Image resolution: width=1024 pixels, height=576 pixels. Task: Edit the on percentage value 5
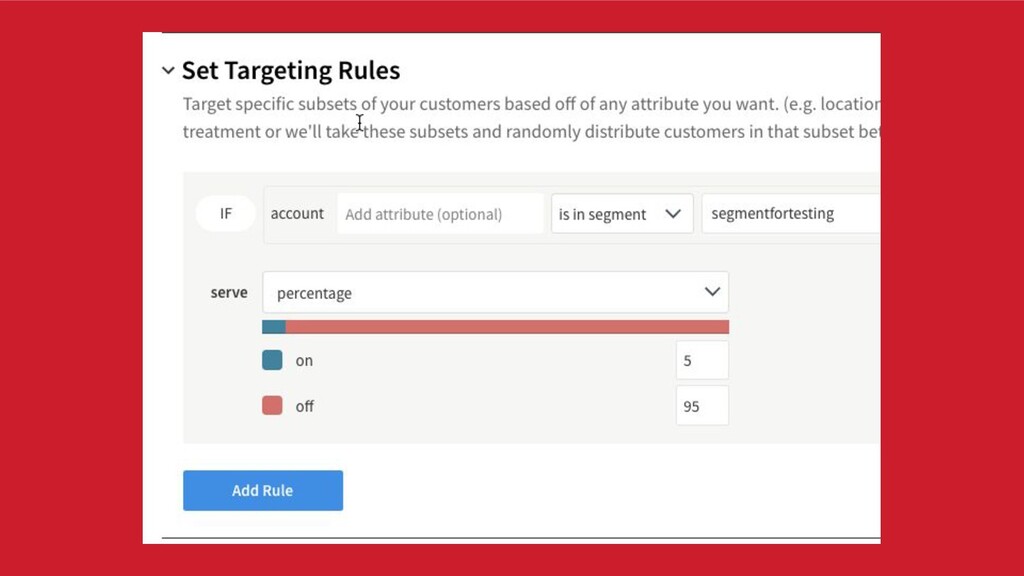(702, 360)
